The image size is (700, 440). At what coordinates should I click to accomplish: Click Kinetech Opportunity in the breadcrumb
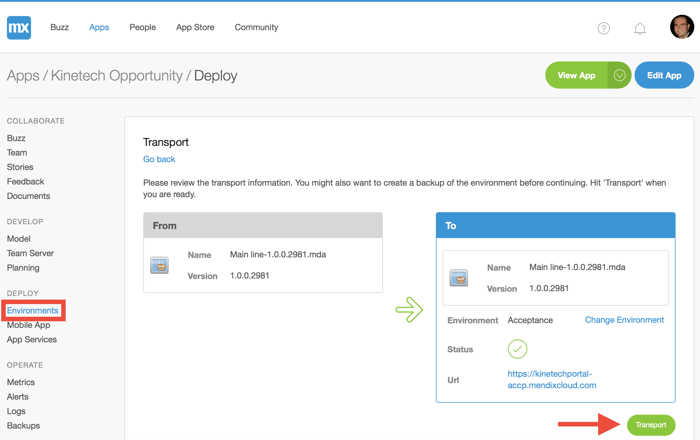tap(117, 75)
